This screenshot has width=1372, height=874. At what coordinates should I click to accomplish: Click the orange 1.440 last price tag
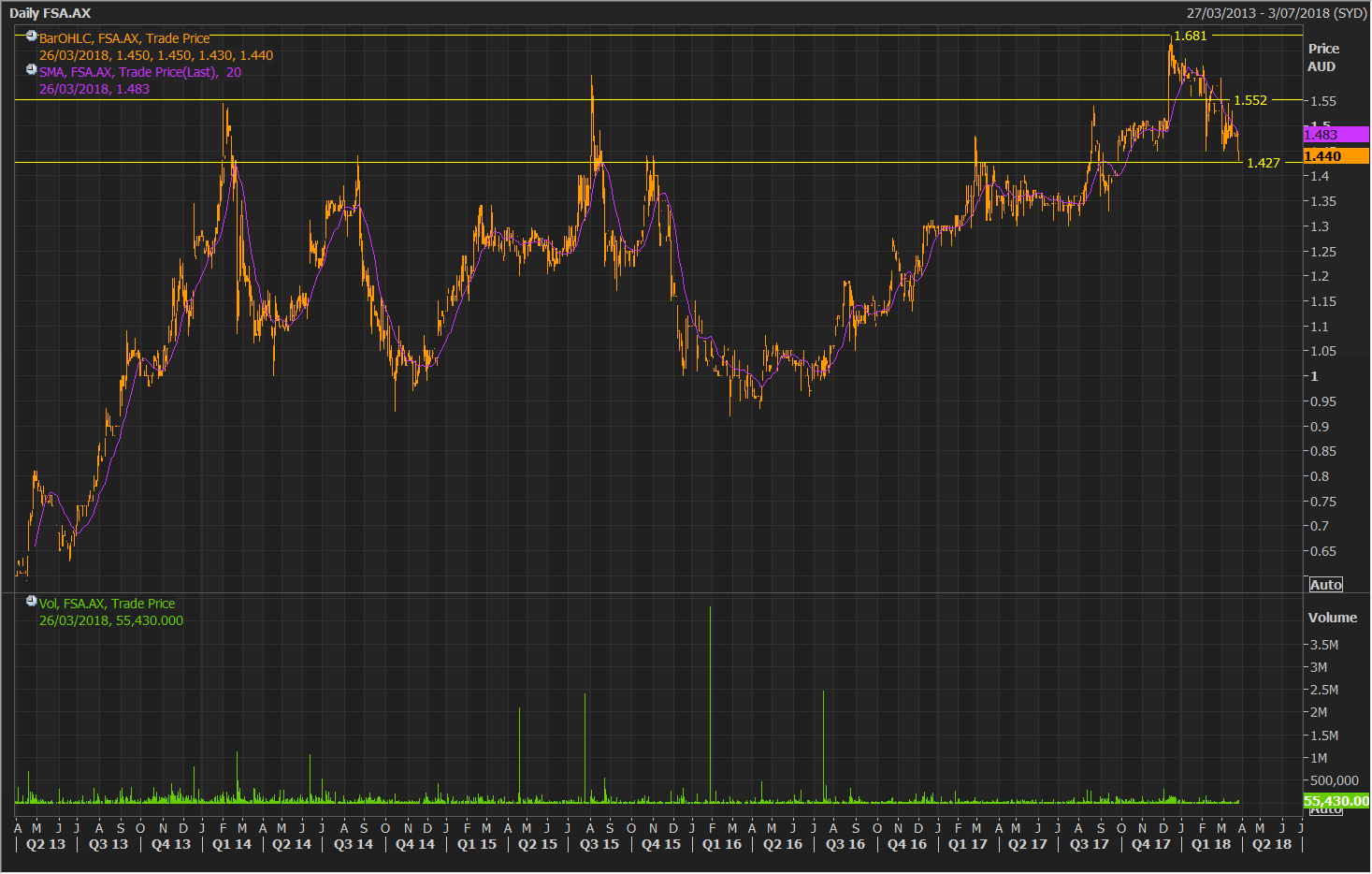point(1336,156)
